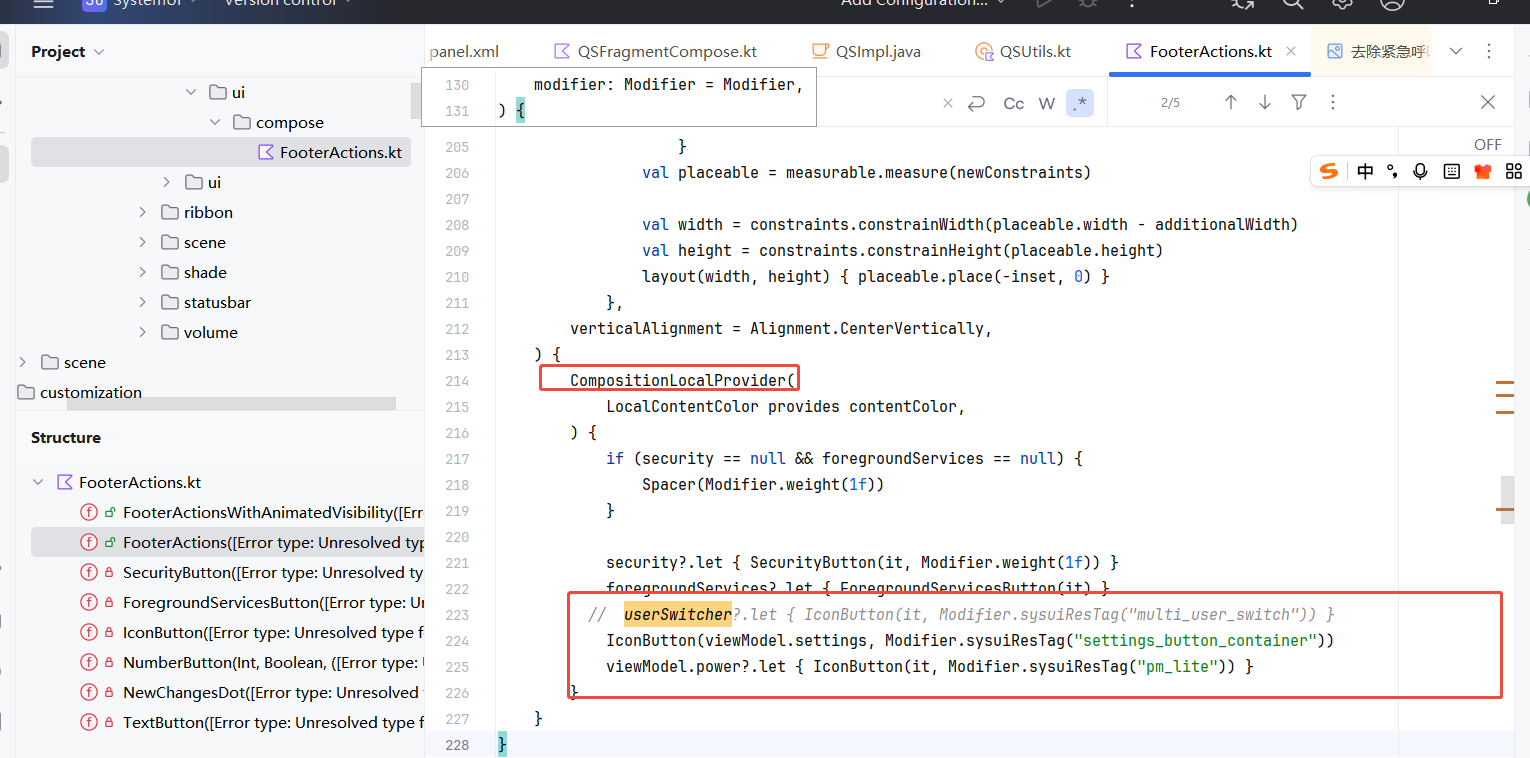
Task: Collapse the ui folder above compose
Action: 191,92
